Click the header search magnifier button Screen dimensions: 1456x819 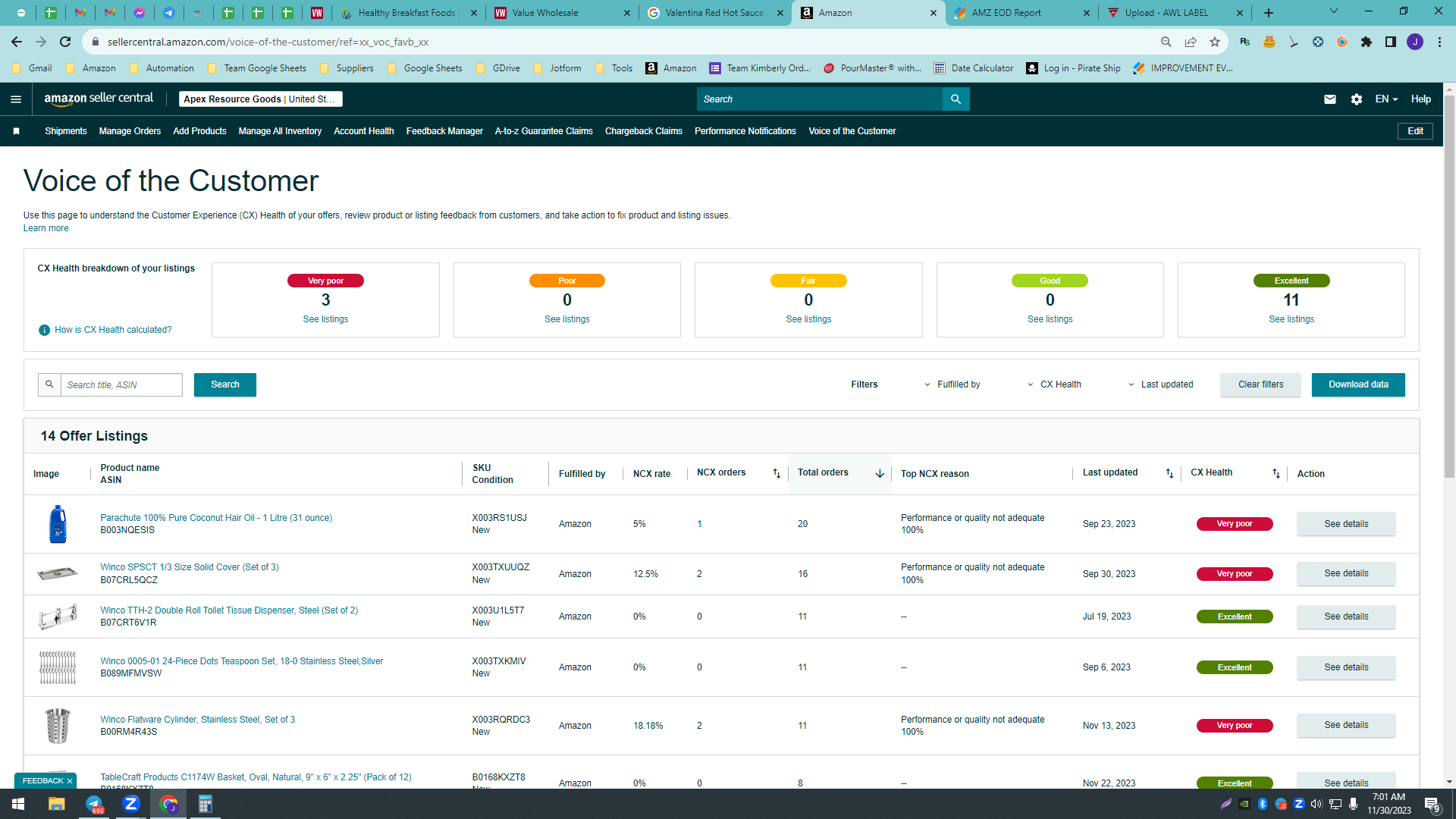[955, 99]
